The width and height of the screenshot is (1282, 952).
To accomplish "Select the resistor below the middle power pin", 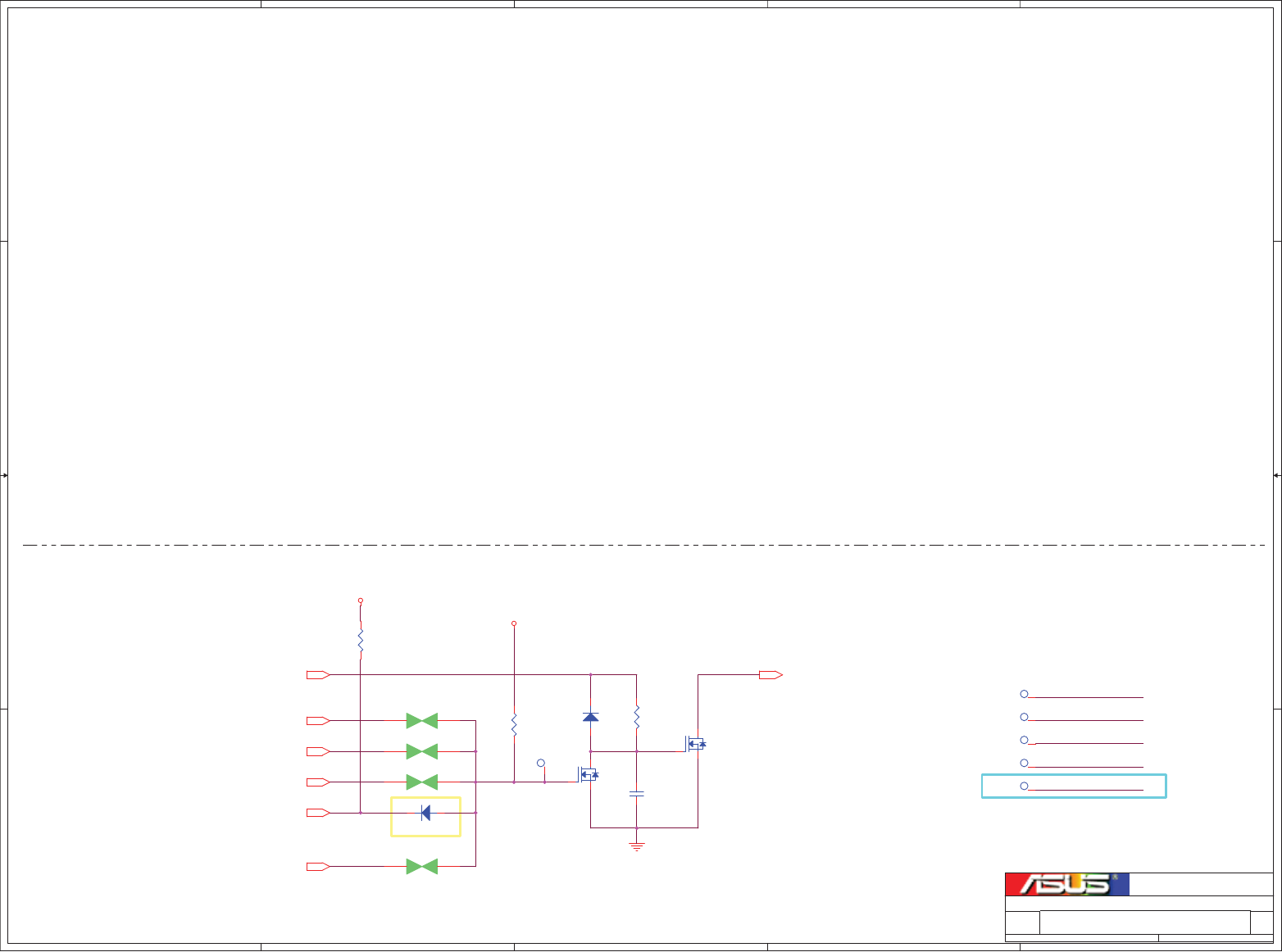I will click(514, 724).
